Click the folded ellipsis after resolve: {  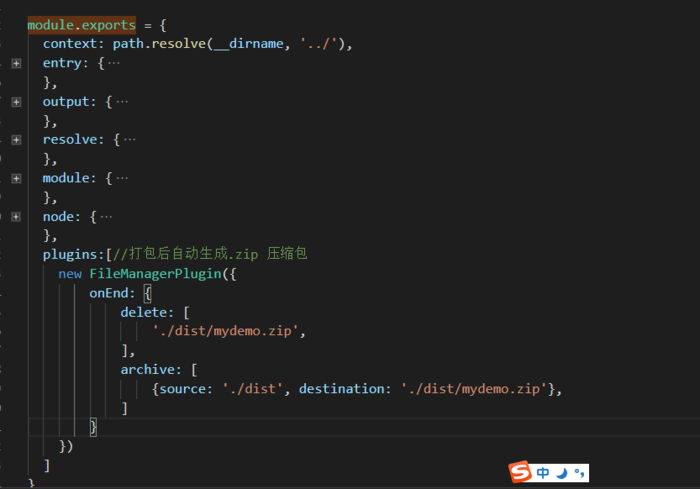coord(129,140)
